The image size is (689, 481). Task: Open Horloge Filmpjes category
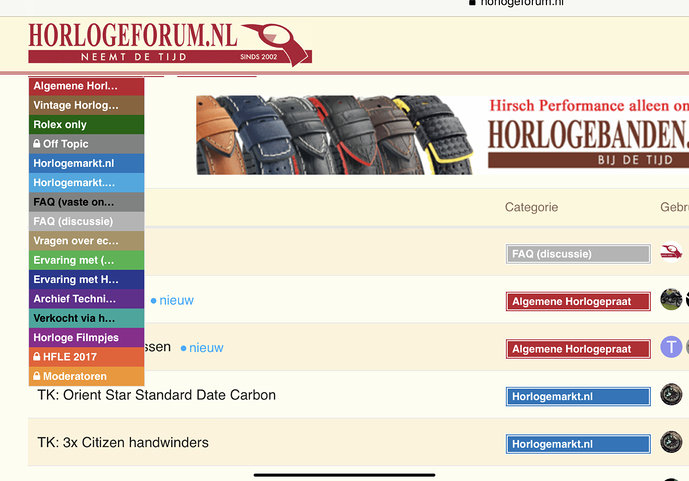coord(86,337)
